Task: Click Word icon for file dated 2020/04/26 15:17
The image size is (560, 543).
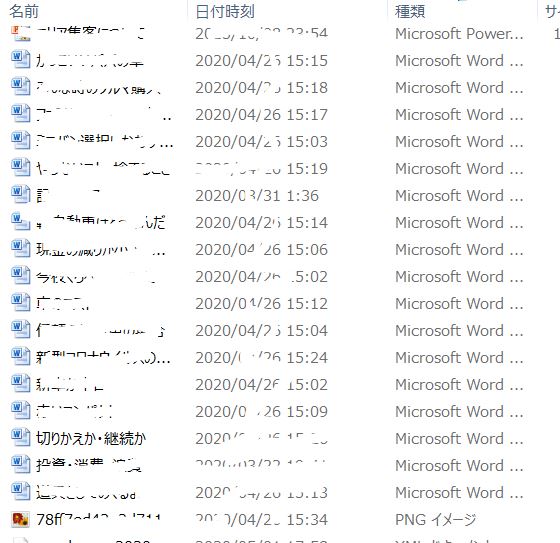Action: [x=21, y=114]
